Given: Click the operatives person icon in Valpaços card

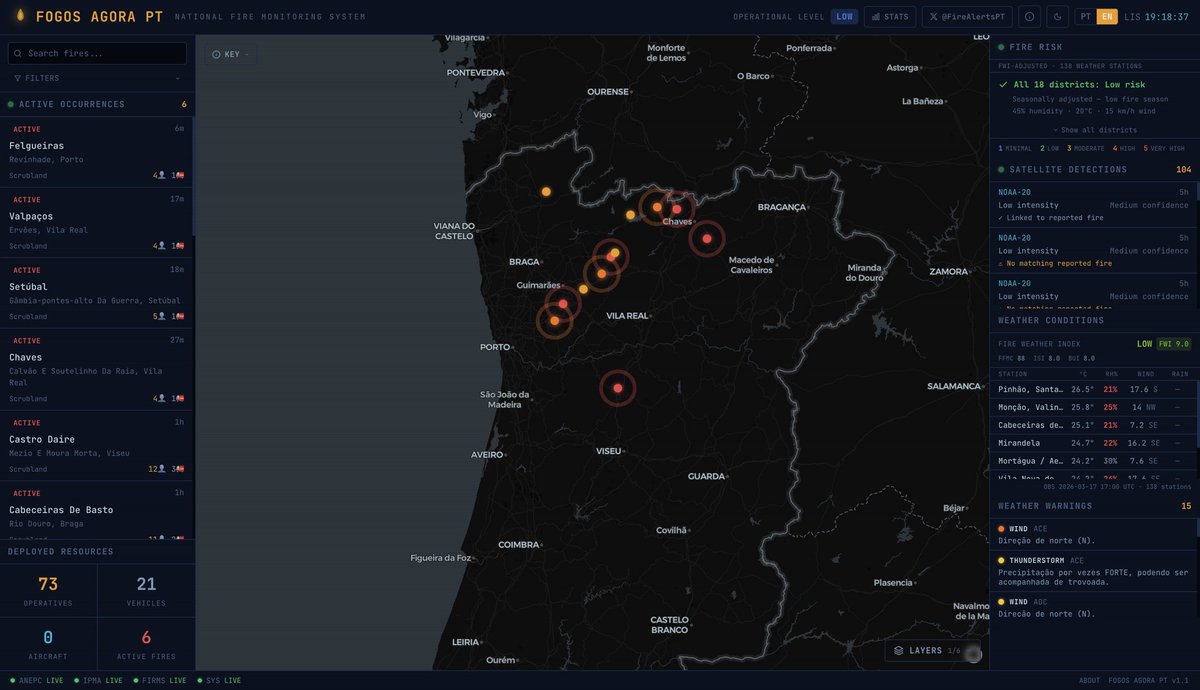Looking at the screenshot, I should click(x=162, y=246).
